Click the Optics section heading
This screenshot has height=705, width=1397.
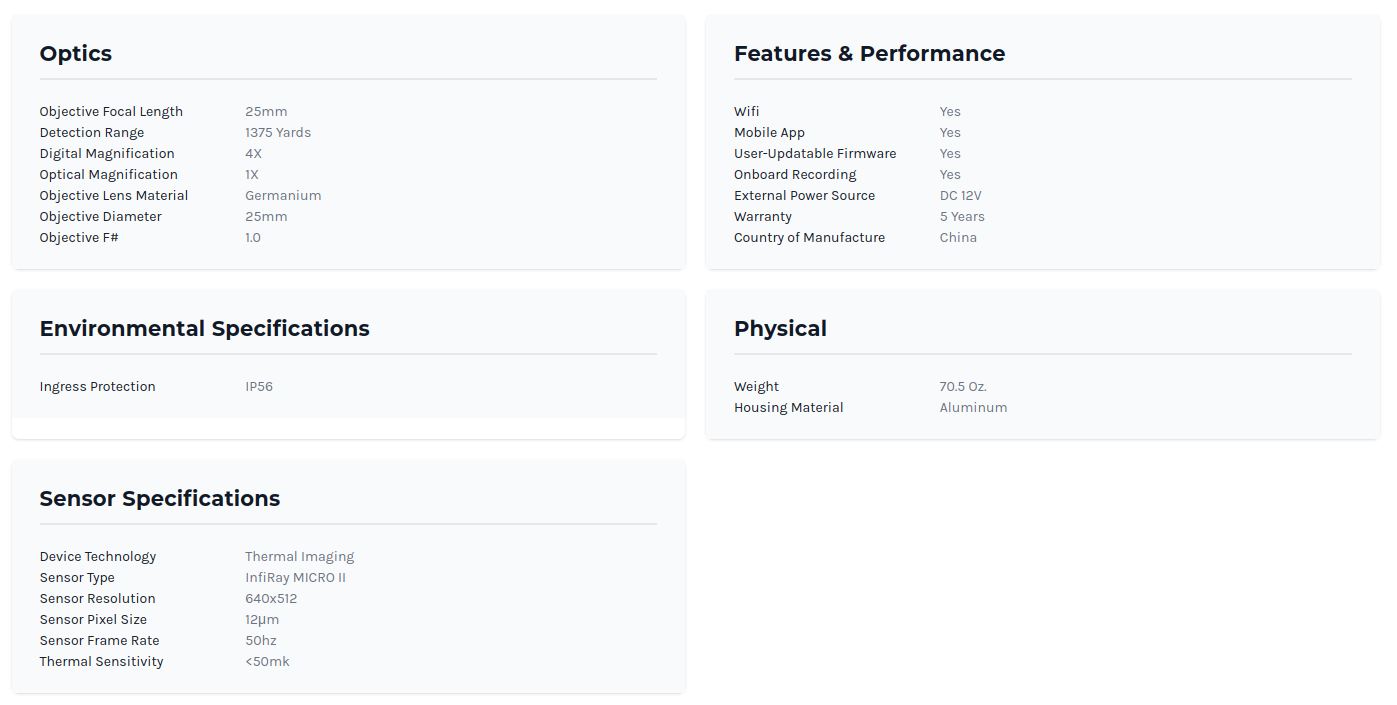[76, 54]
